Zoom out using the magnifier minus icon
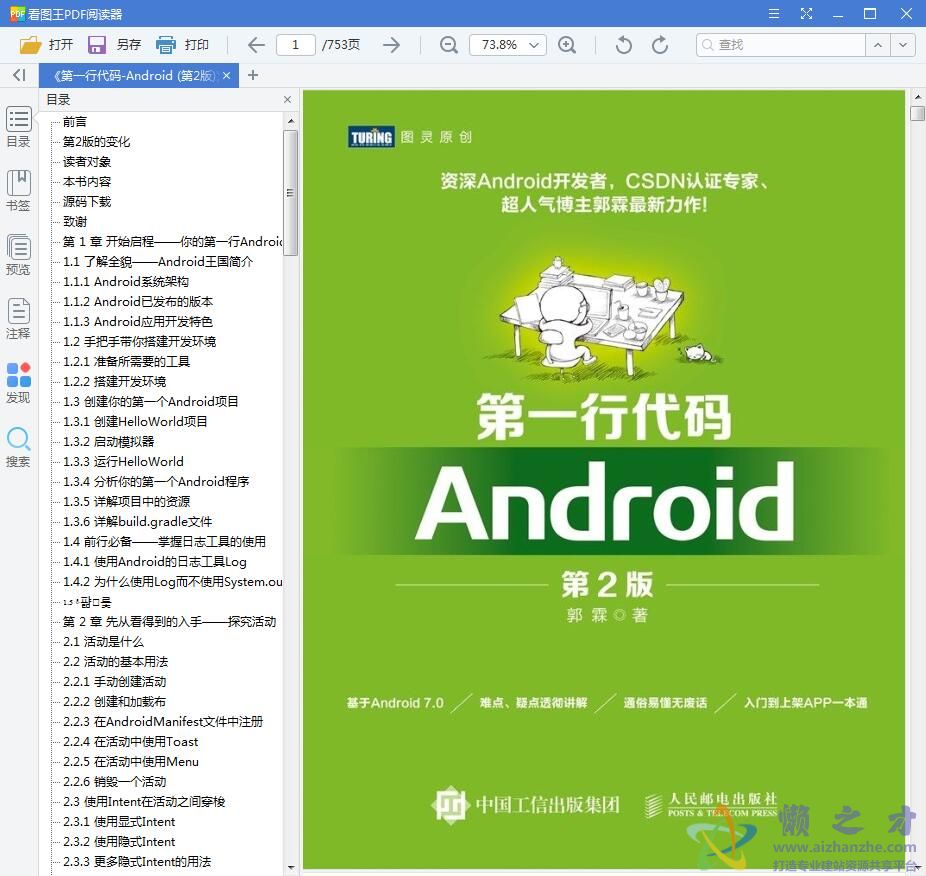The image size is (926, 876). 448,44
